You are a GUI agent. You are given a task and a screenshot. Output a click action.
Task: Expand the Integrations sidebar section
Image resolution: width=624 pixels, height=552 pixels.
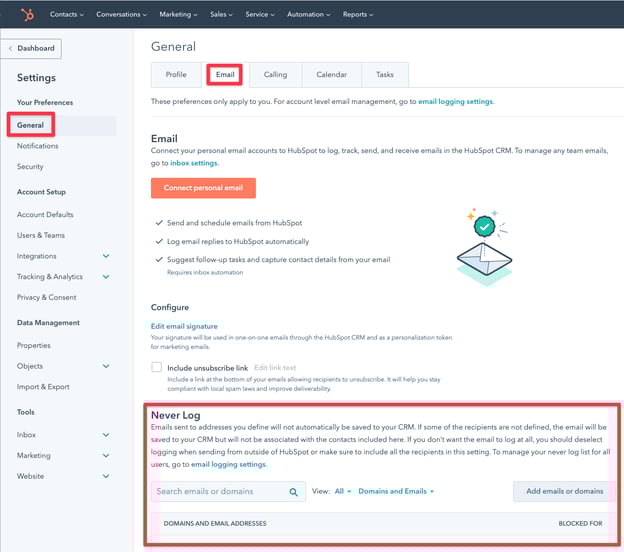coord(106,256)
